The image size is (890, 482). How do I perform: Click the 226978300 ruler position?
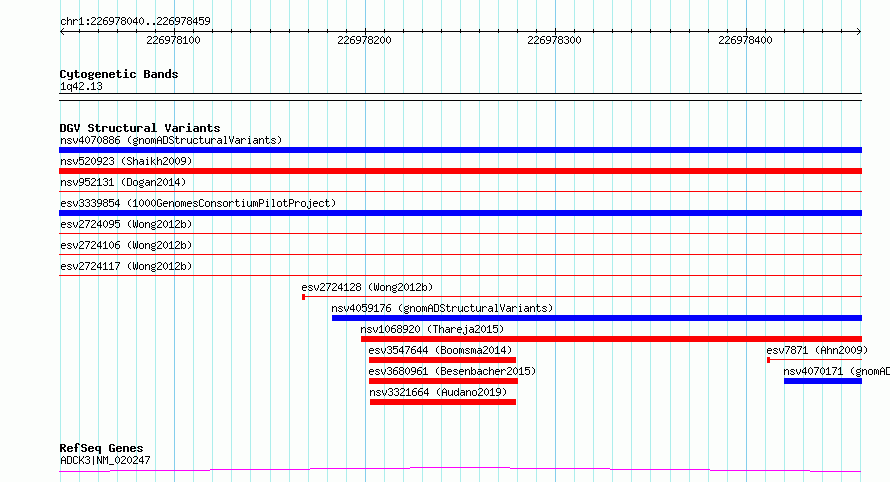[x=554, y=40]
